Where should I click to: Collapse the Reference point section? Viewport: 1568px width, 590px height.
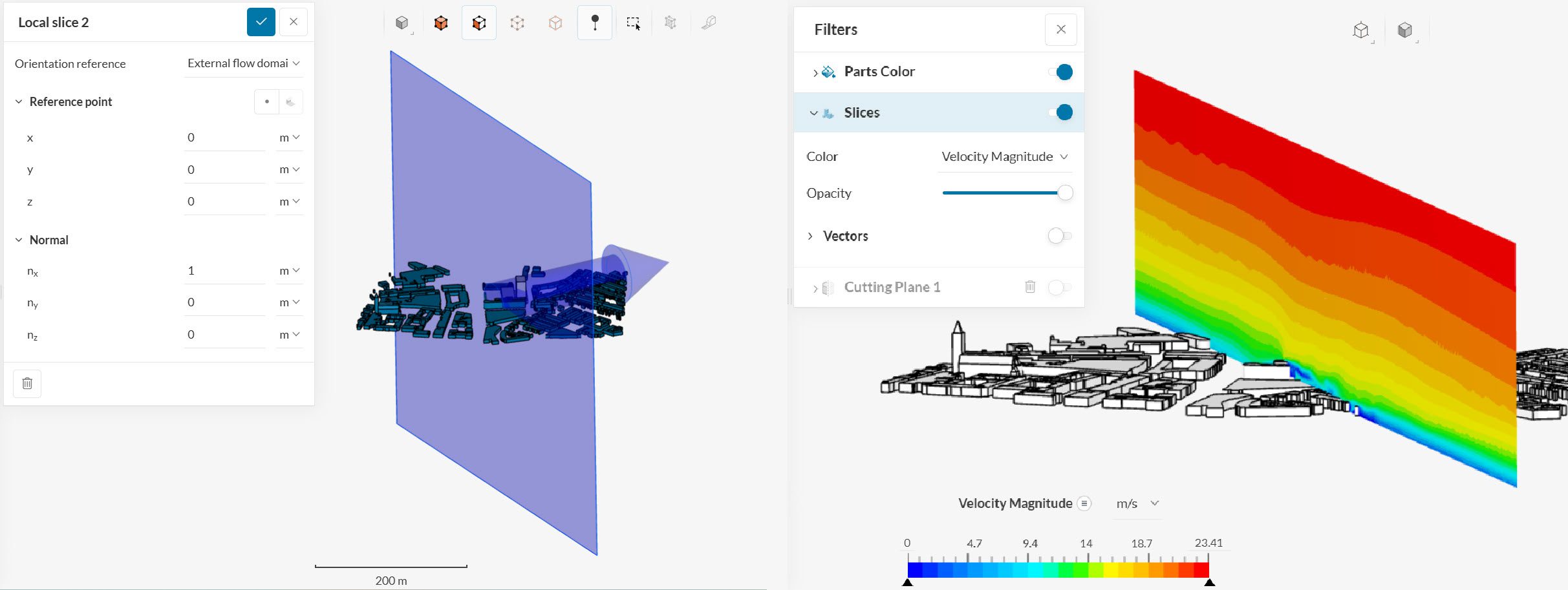click(x=19, y=102)
